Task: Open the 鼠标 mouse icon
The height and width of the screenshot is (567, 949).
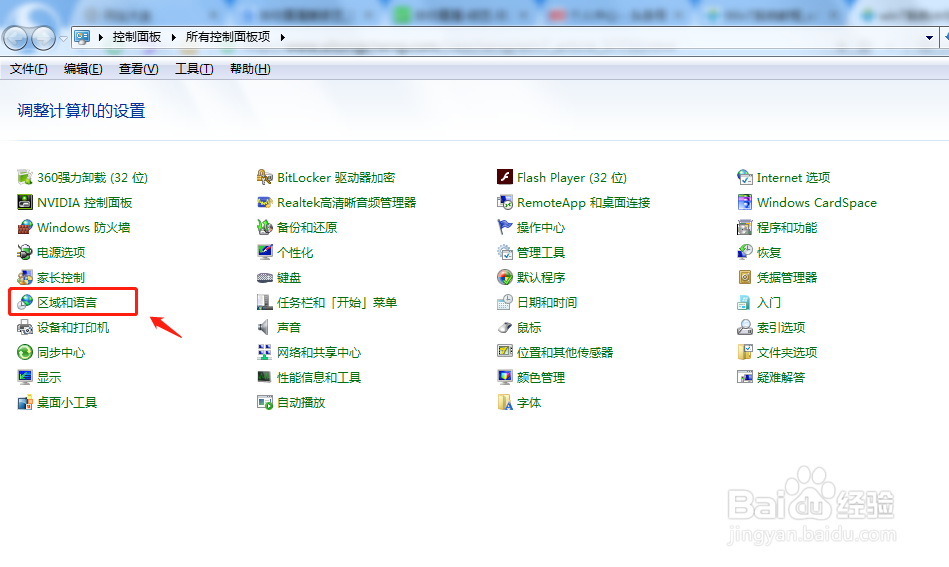Action: pos(505,327)
